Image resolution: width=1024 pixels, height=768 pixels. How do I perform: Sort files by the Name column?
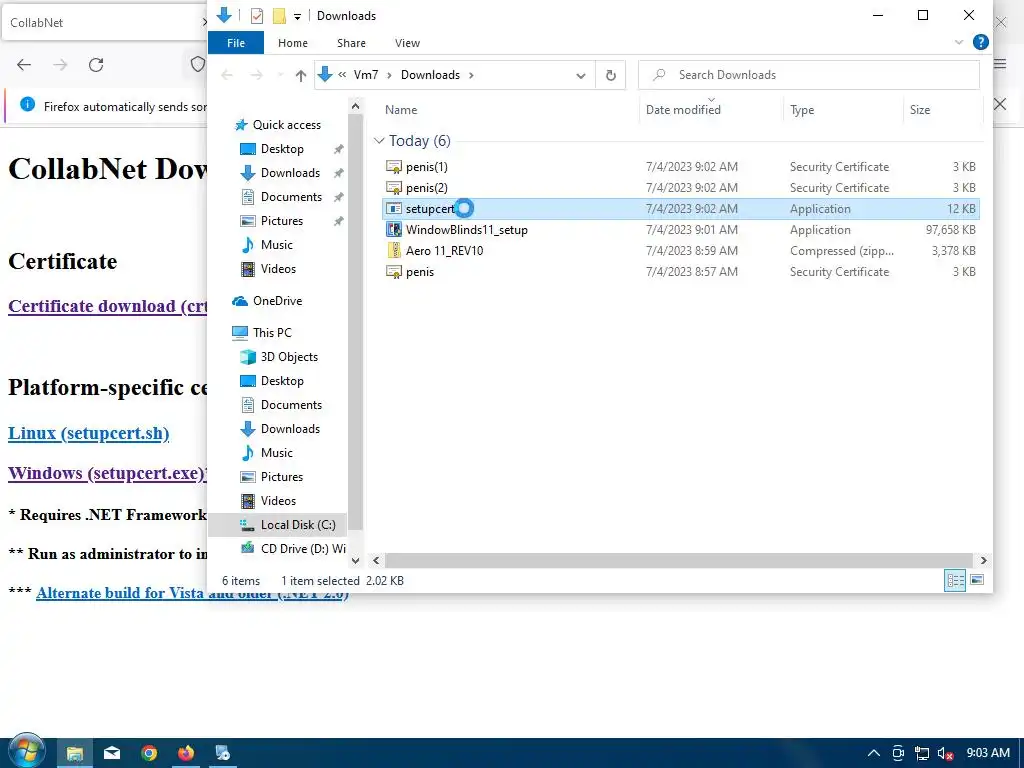tap(401, 110)
